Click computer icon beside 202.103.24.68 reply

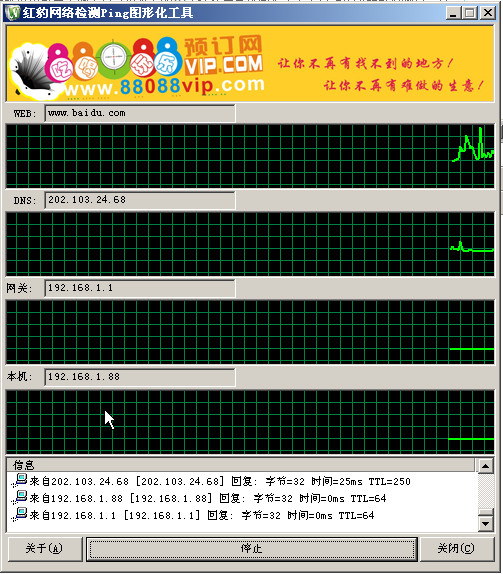(x=21, y=480)
